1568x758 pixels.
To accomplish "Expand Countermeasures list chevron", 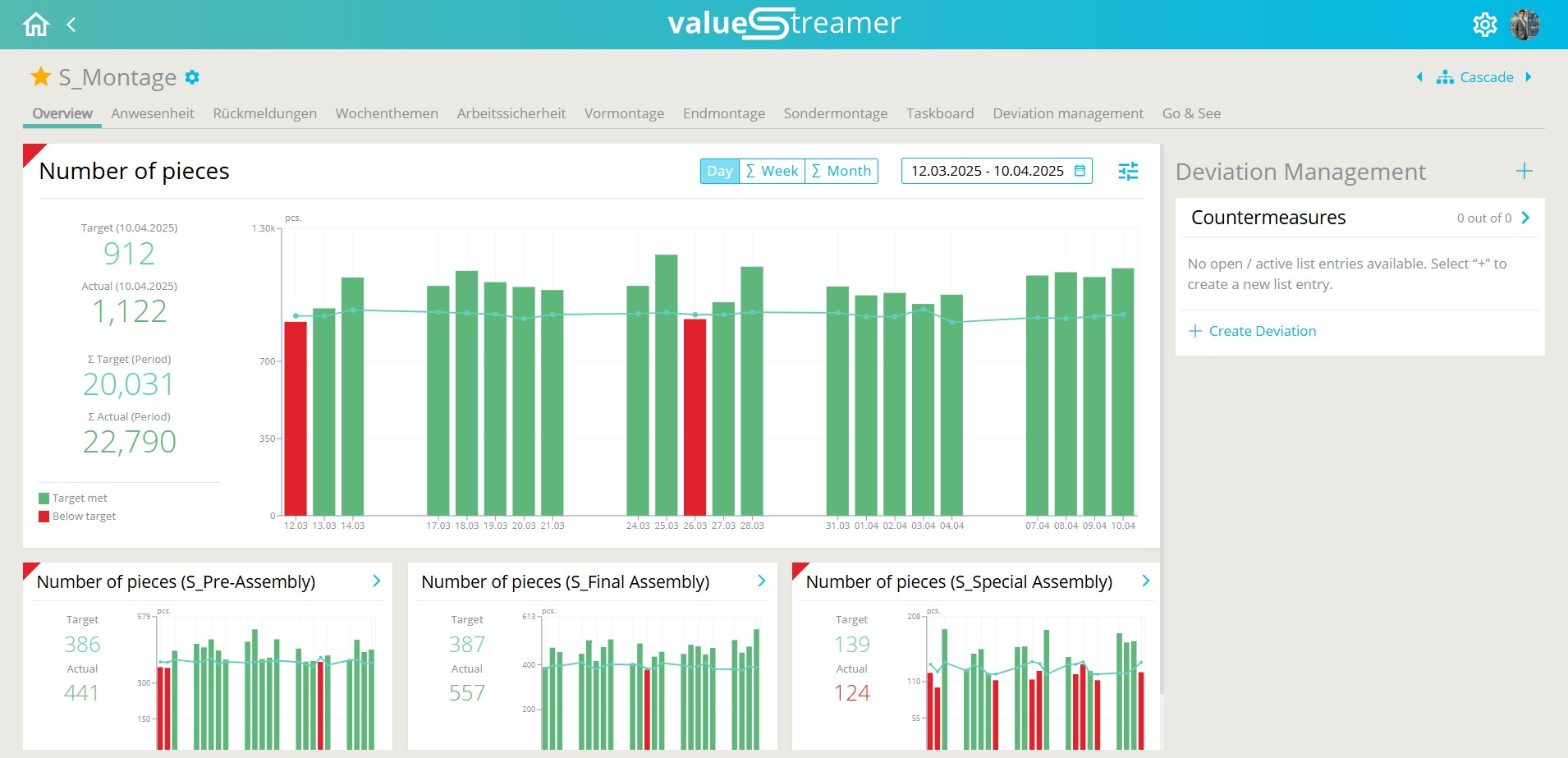I will [1525, 218].
